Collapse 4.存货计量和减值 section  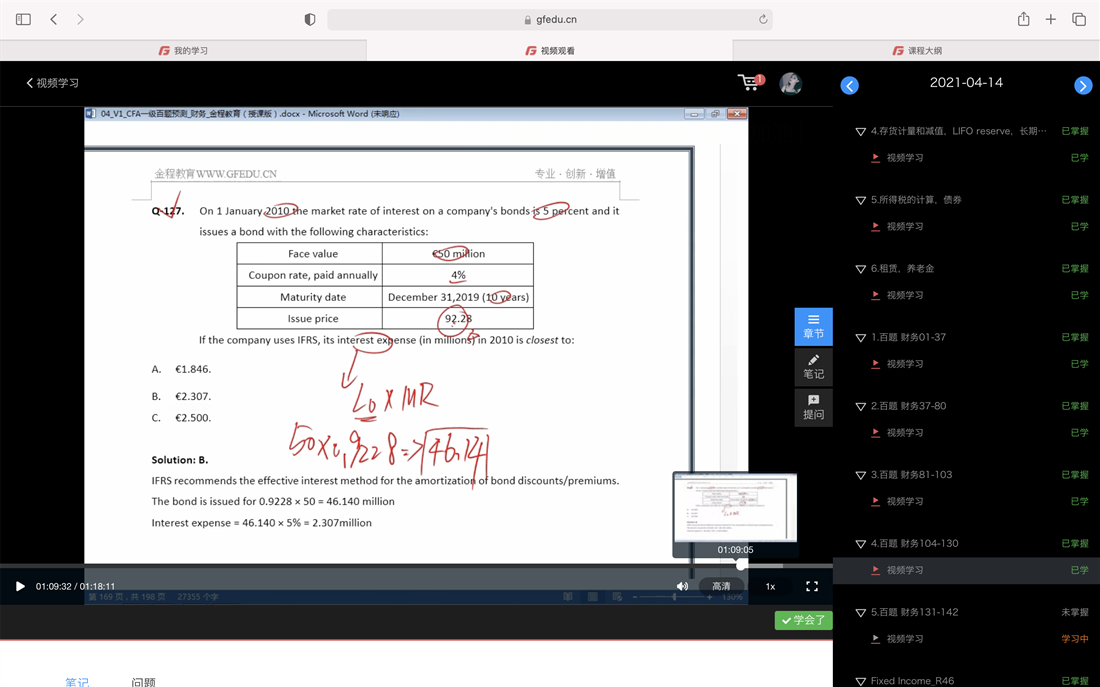point(861,131)
